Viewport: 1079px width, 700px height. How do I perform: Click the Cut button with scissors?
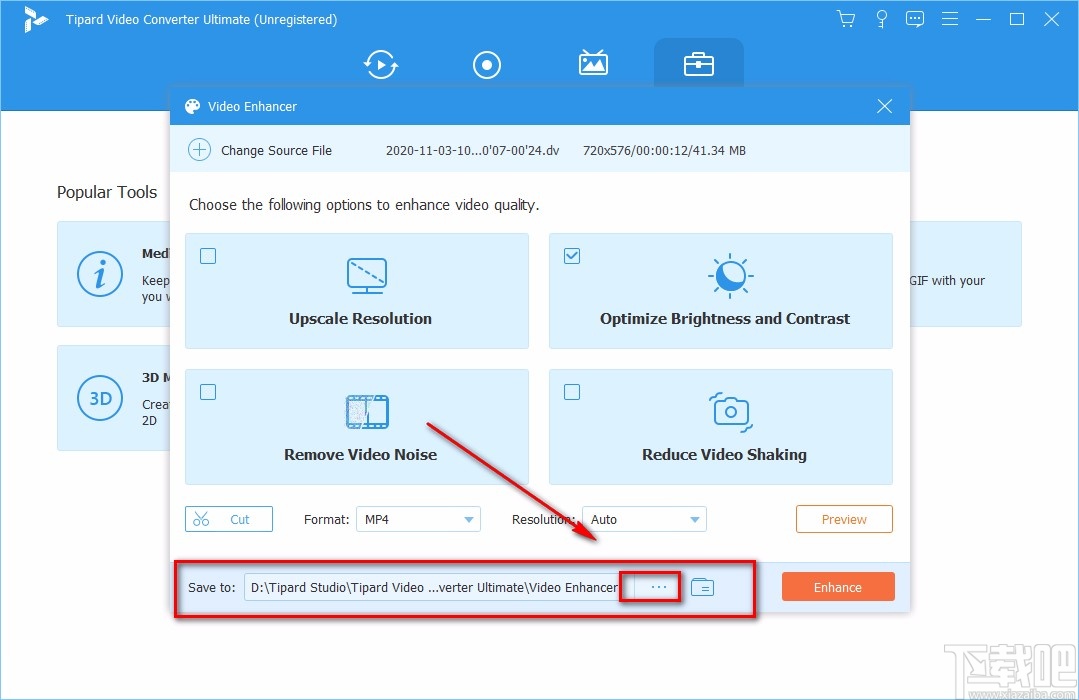tap(228, 519)
